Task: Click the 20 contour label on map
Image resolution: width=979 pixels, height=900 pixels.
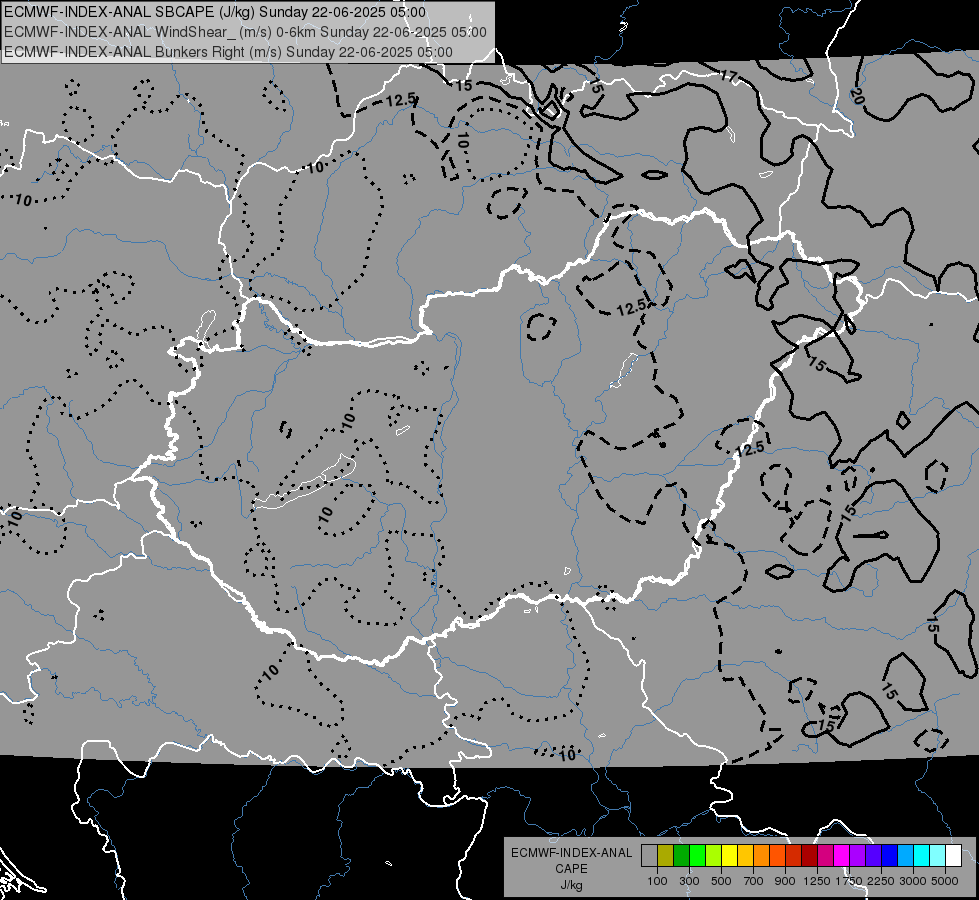Action: [x=857, y=96]
